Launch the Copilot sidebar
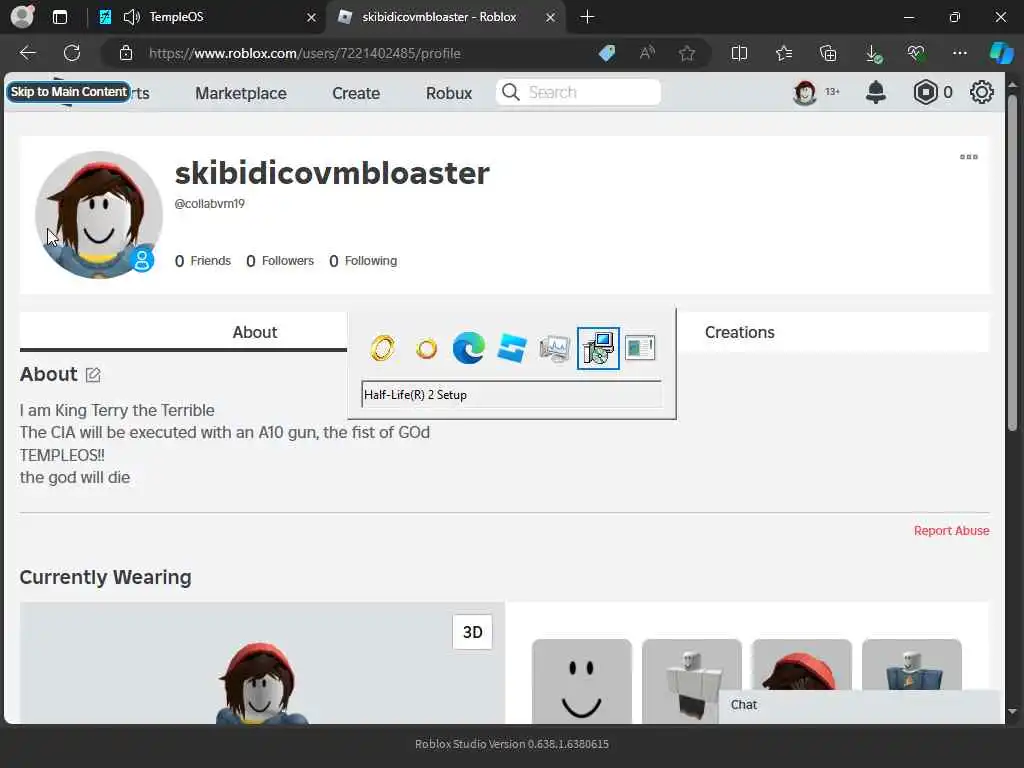Screen dimensions: 1024x768 (x=1001, y=53)
